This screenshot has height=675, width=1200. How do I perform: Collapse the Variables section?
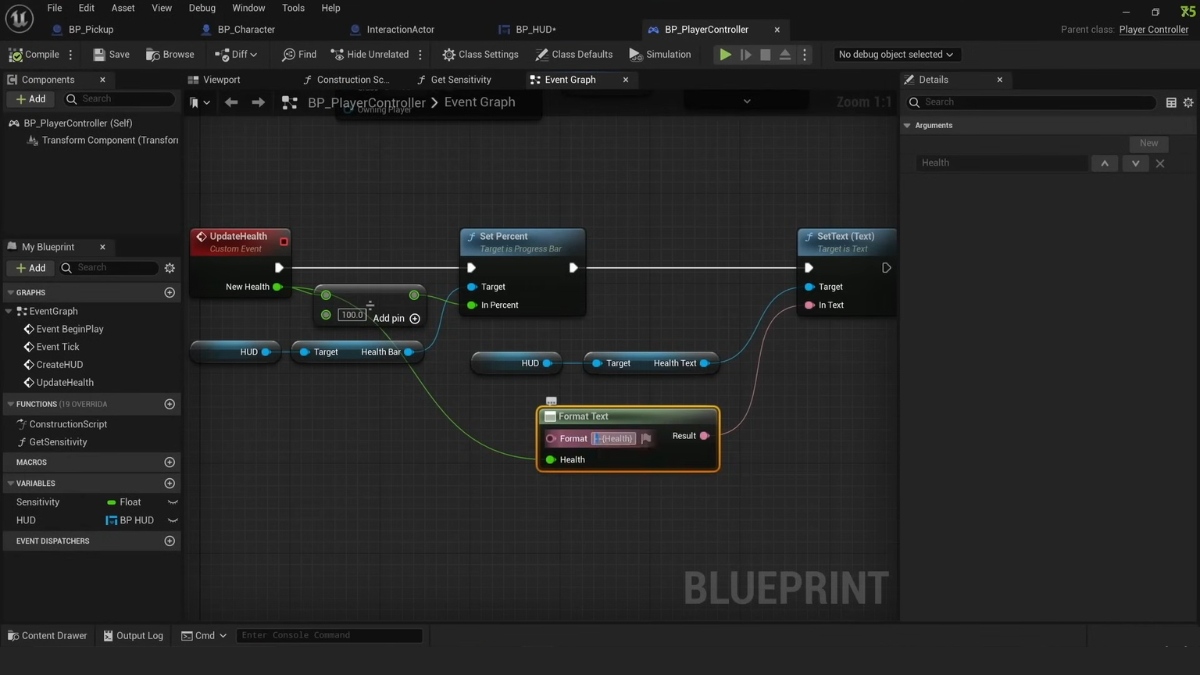pos(10,483)
